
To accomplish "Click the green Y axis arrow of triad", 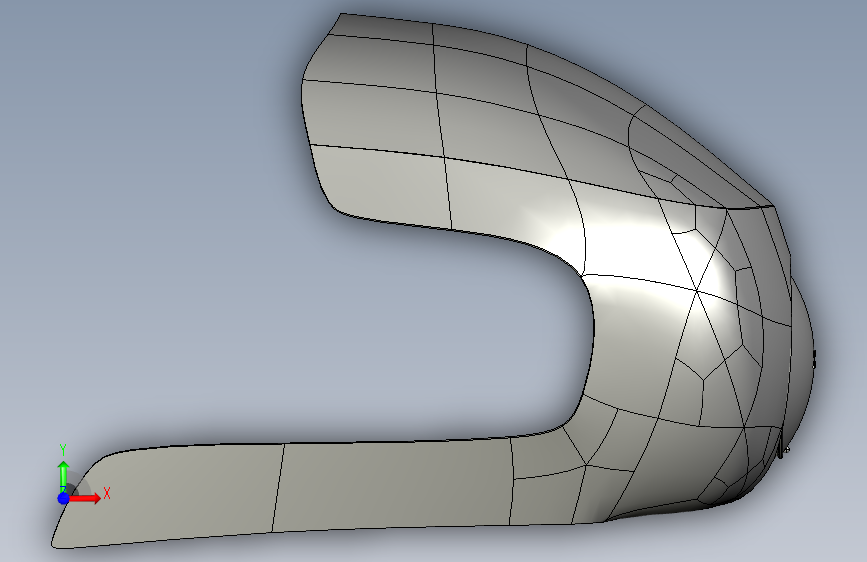I will point(64,476).
